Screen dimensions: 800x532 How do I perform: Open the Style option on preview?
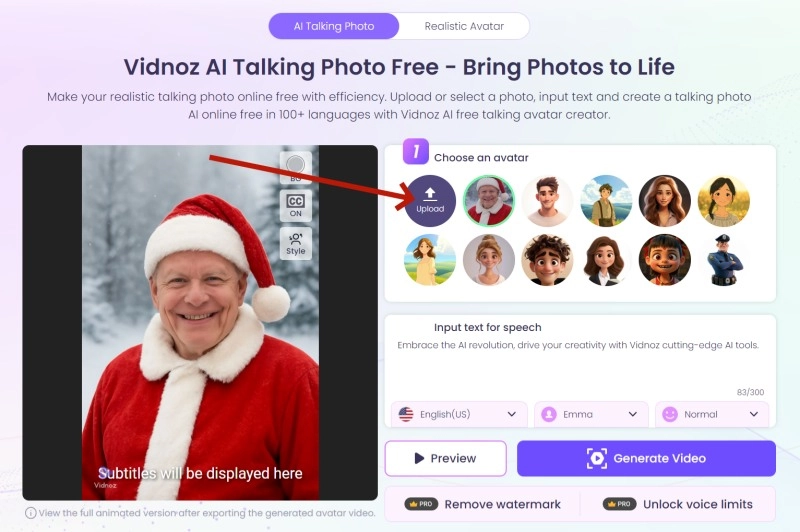(295, 243)
